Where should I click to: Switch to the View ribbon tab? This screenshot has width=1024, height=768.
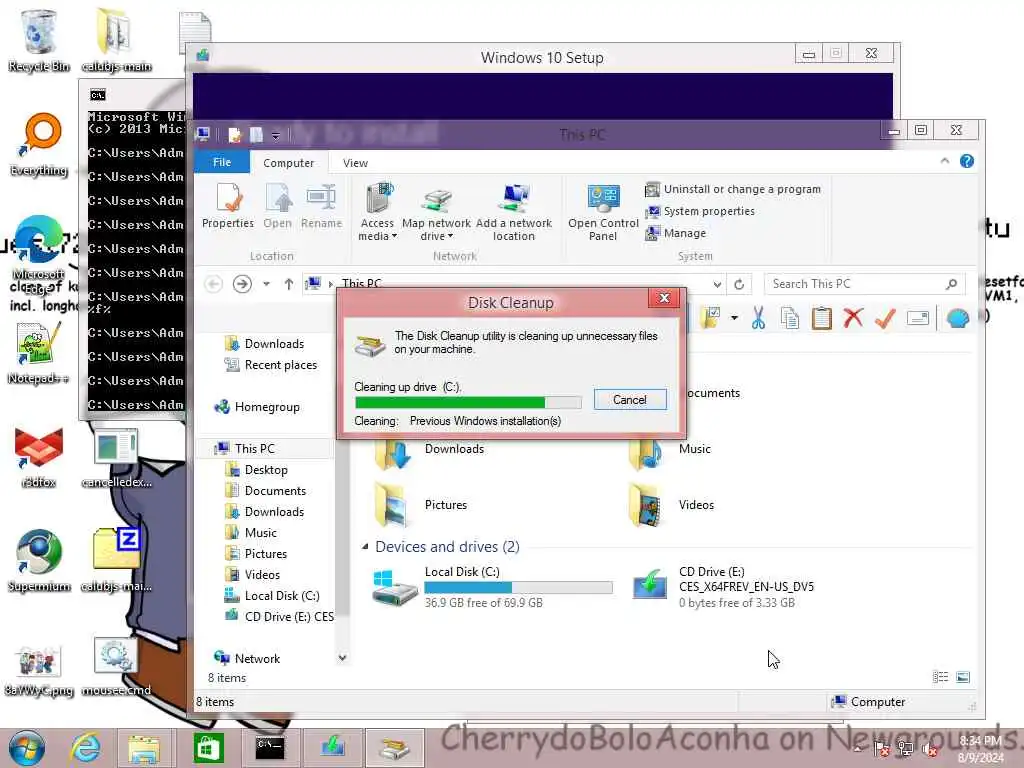[355, 163]
